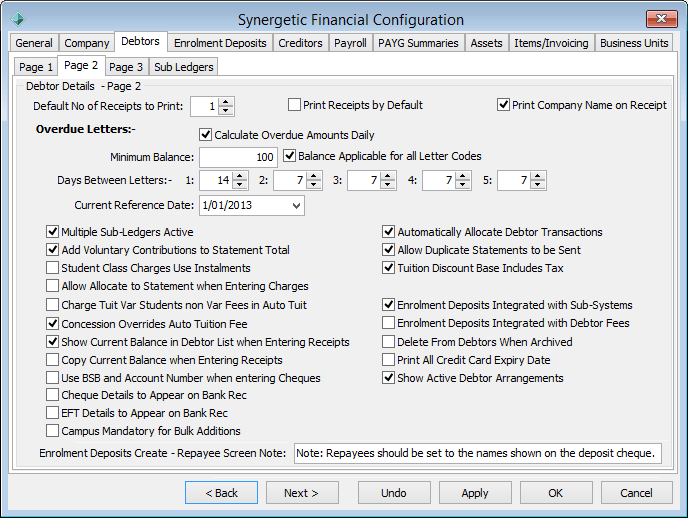Switch to the General tab
Screen dimensions: 688x518
(x=34, y=43)
